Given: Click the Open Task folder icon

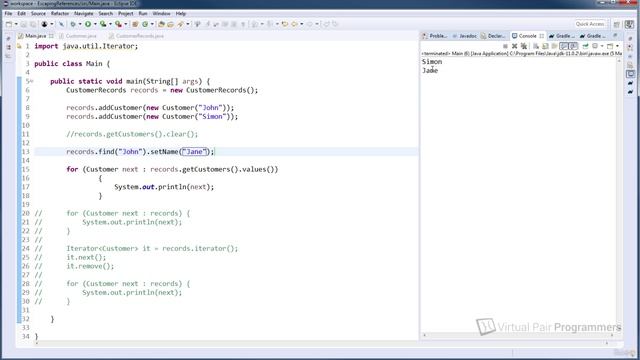Looking at the screenshot, I should (171, 24).
